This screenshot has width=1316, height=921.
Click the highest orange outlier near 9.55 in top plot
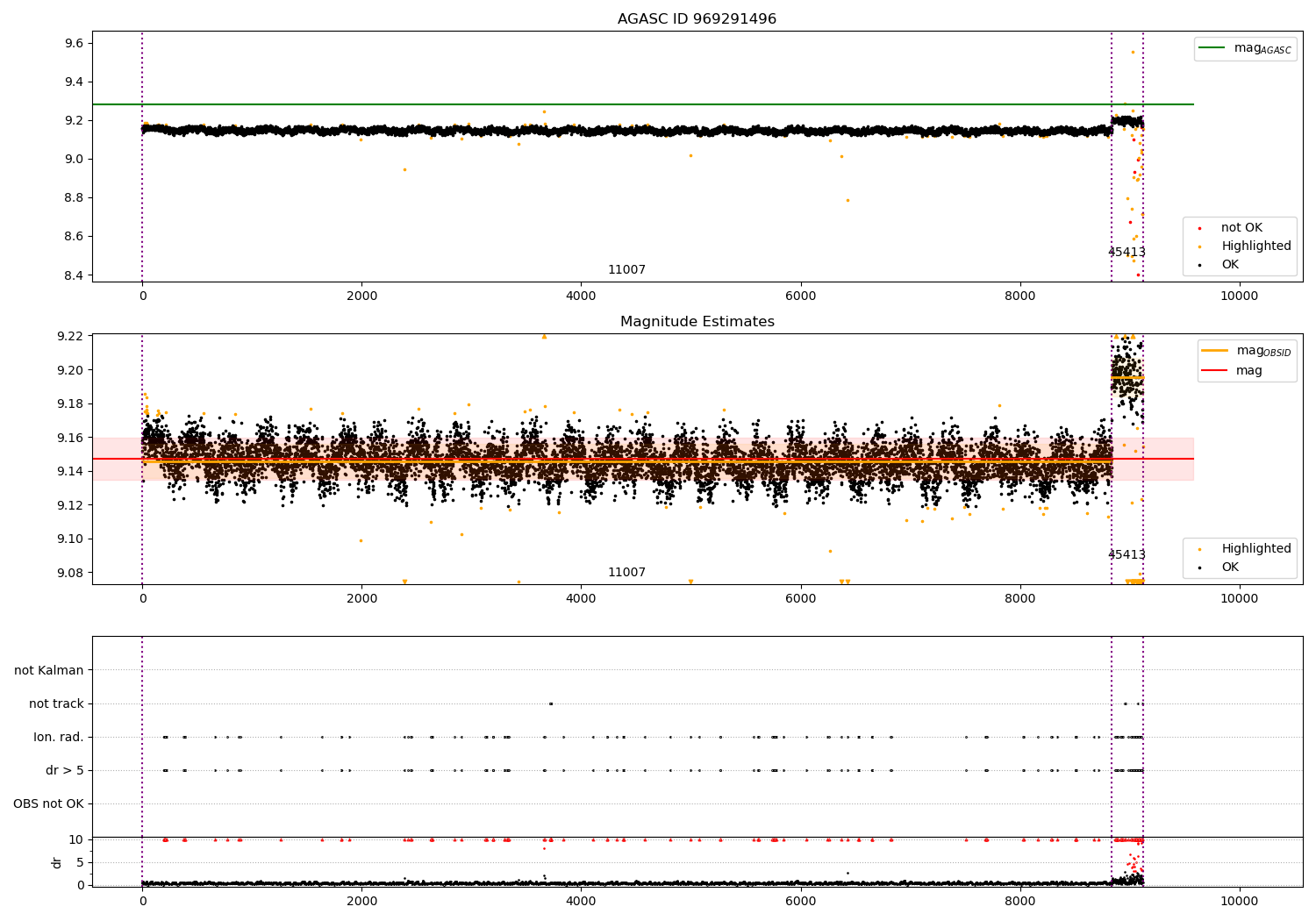coord(1133,52)
